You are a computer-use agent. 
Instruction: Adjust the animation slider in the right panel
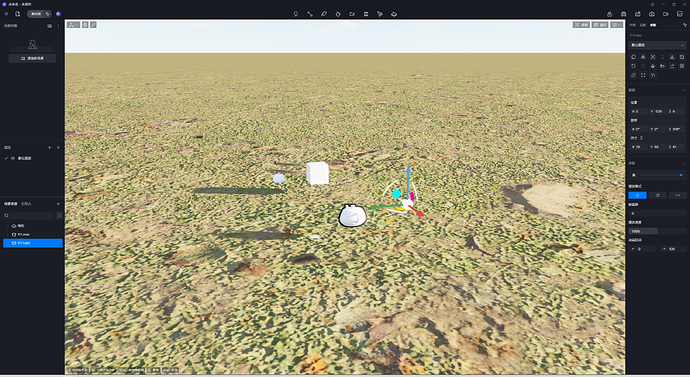click(x=661, y=175)
